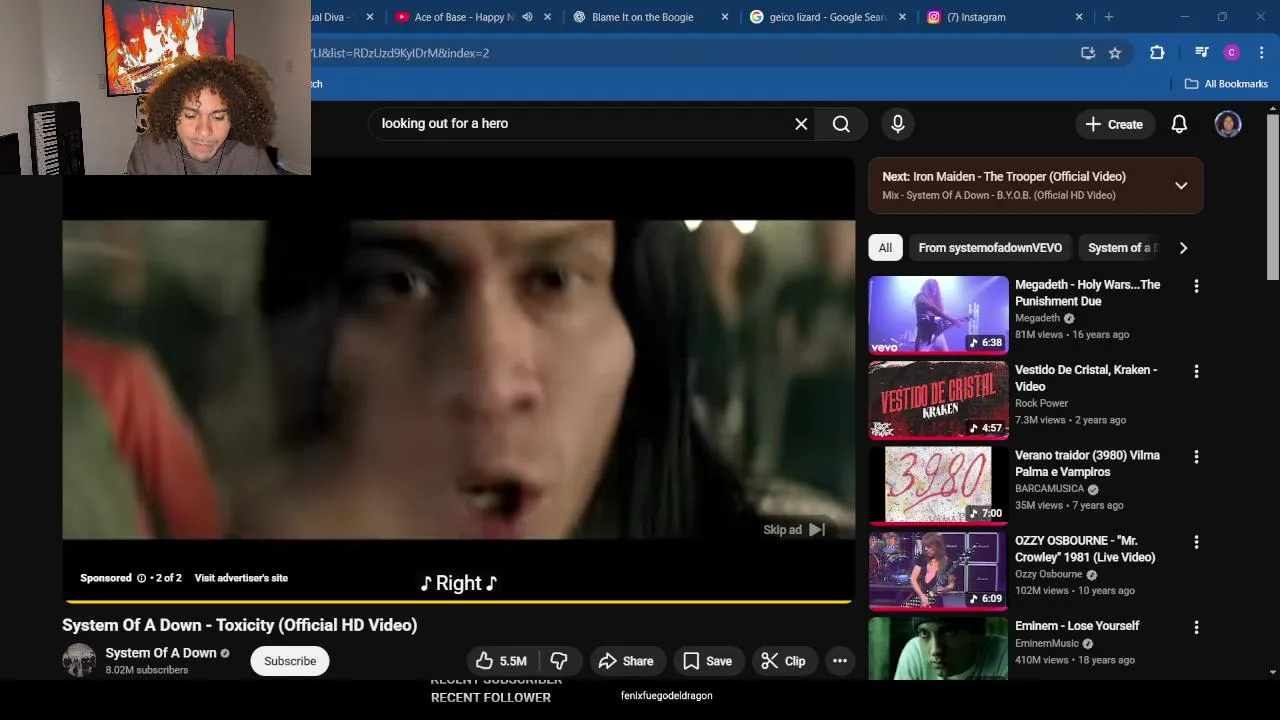Share the video

626,661
